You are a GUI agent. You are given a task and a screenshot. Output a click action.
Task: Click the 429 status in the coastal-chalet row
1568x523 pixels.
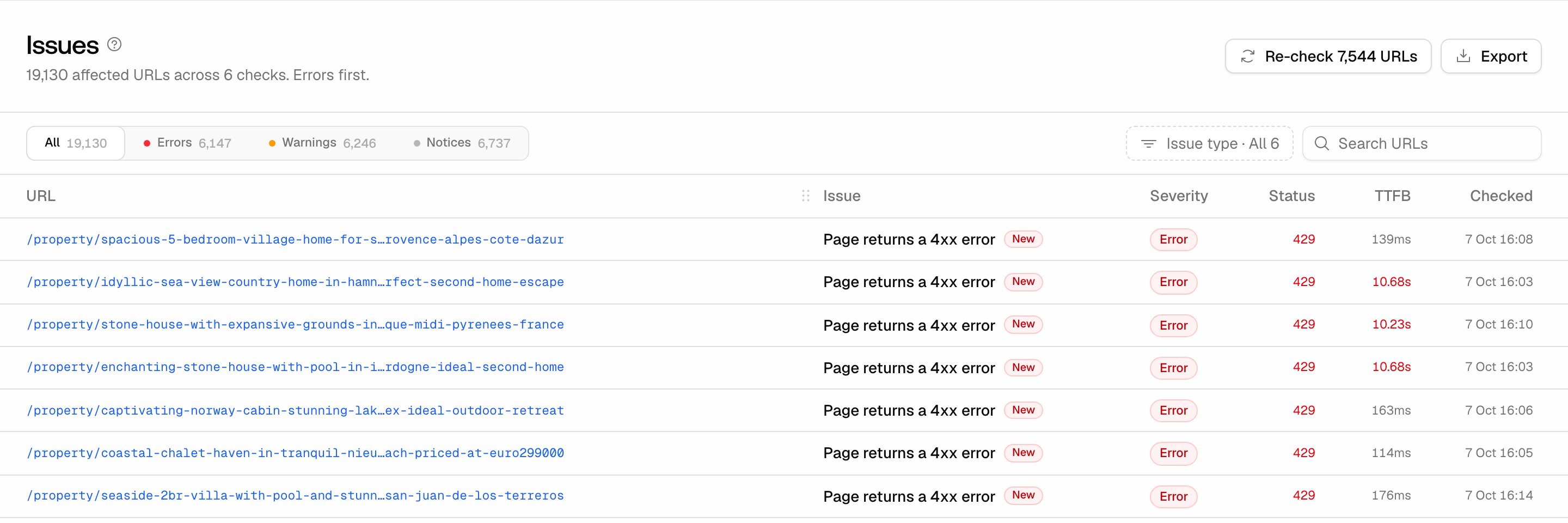pyautogui.click(x=1304, y=453)
